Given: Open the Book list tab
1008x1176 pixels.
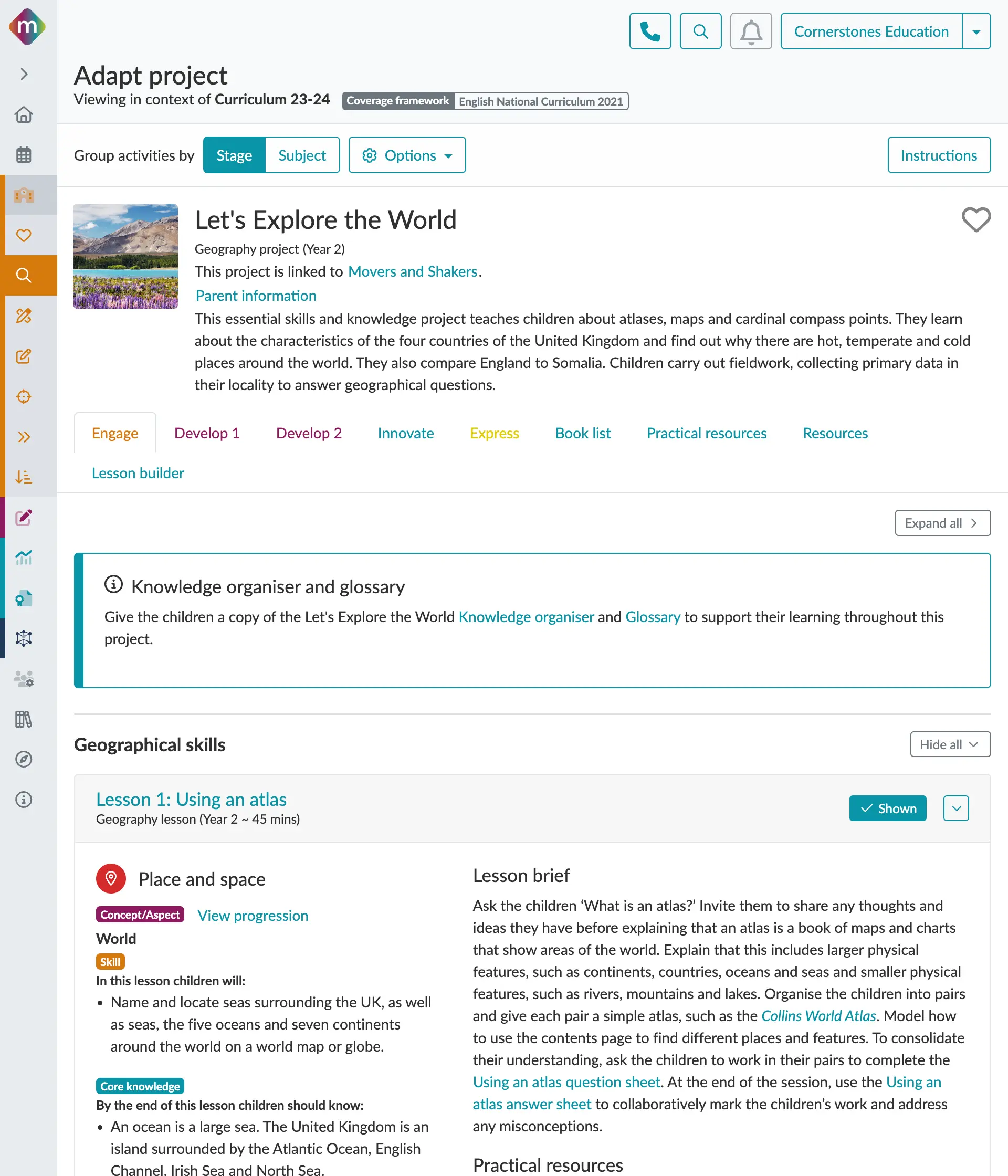Looking at the screenshot, I should tap(582, 433).
